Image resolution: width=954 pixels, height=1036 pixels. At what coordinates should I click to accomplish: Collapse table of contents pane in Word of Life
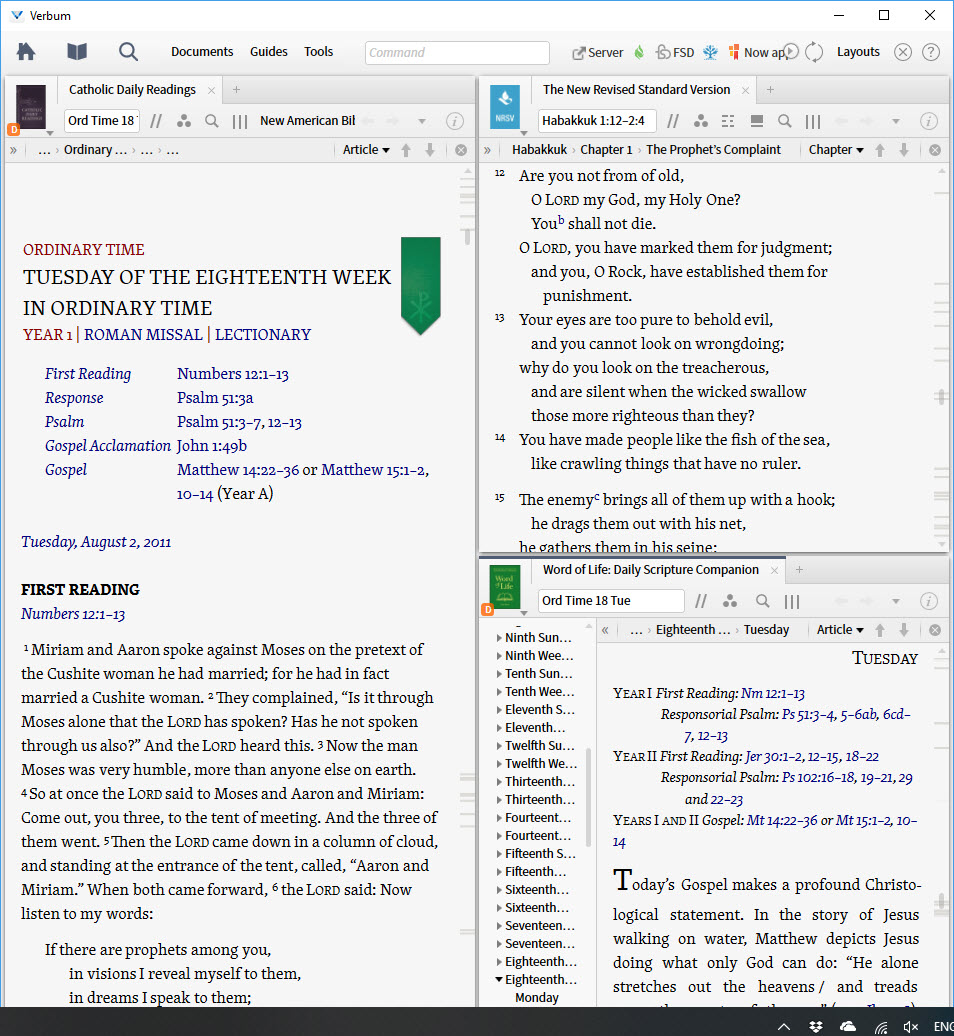coord(605,630)
